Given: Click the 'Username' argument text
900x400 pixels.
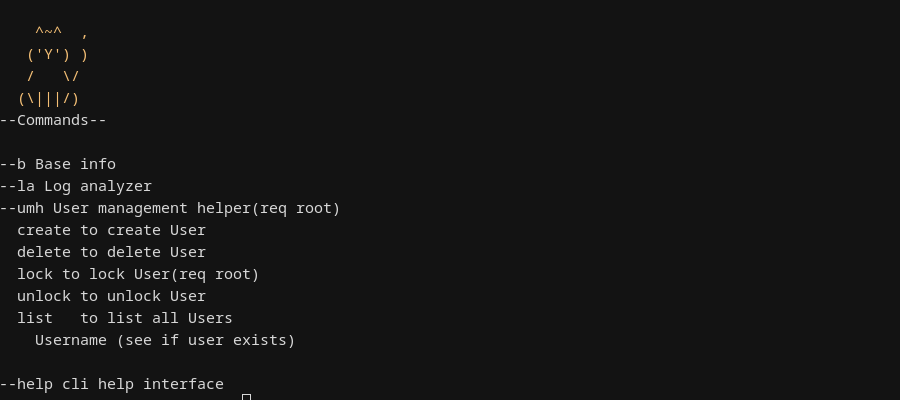Looking at the screenshot, I should tap(70, 340).
